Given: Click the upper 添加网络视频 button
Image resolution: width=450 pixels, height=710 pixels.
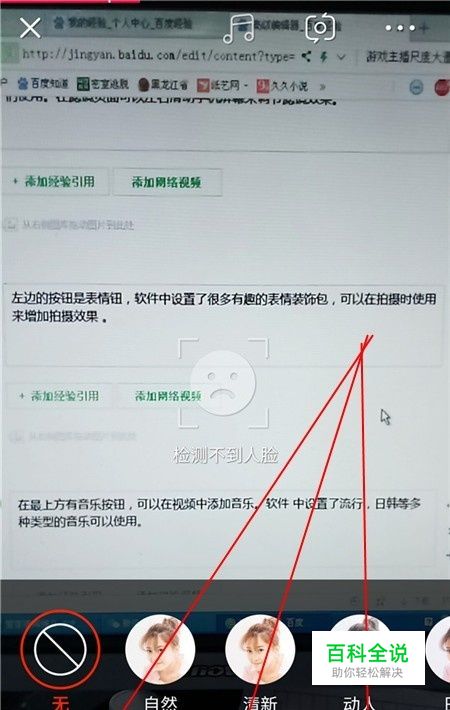Looking at the screenshot, I should [x=167, y=182].
